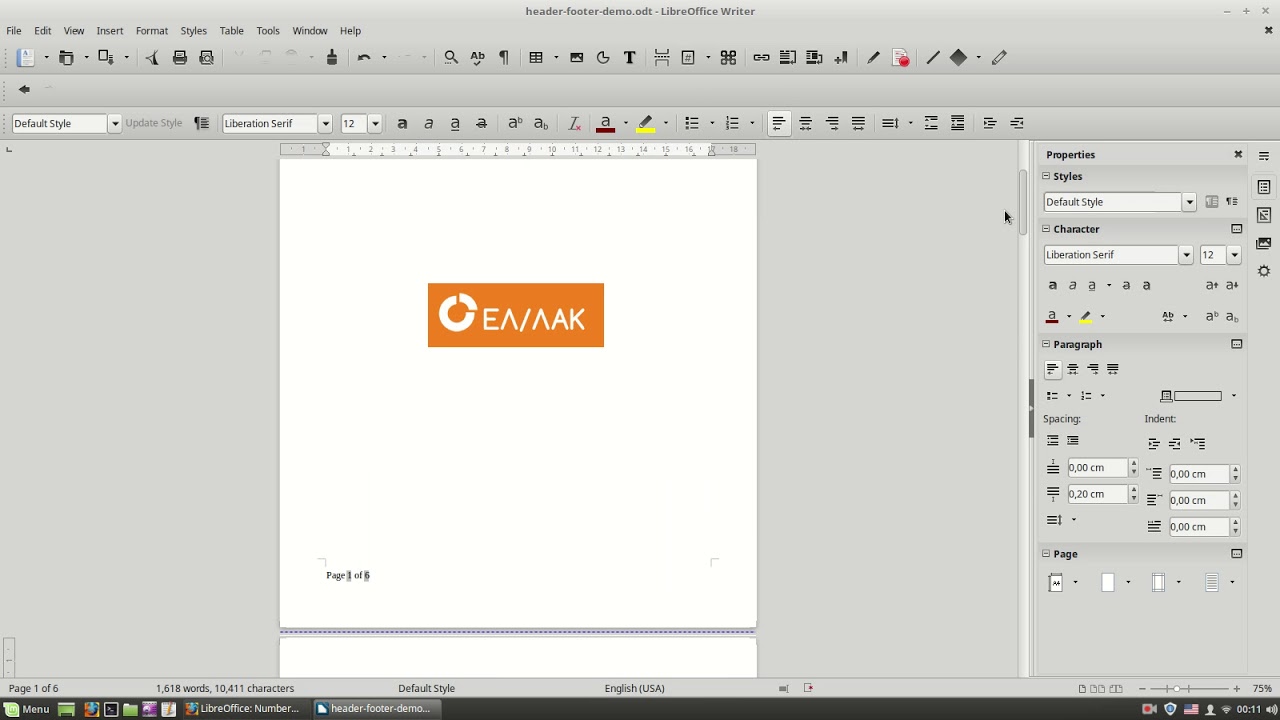
Task: Click the Insert Chart icon
Action: pos(603,58)
